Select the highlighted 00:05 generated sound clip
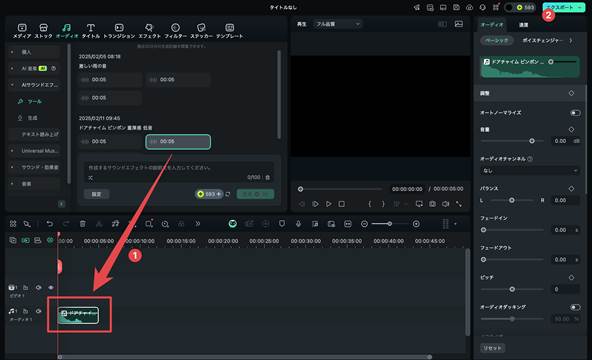Viewport: 592px width, 360px height. [x=178, y=142]
